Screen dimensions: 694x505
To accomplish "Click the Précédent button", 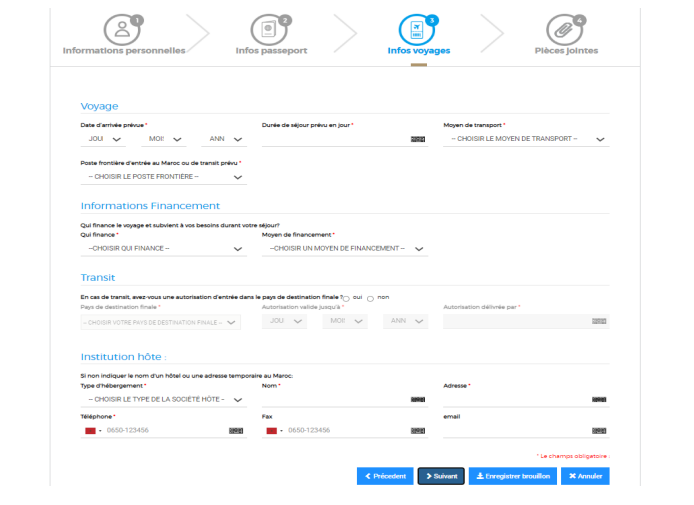I will point(385,476).
